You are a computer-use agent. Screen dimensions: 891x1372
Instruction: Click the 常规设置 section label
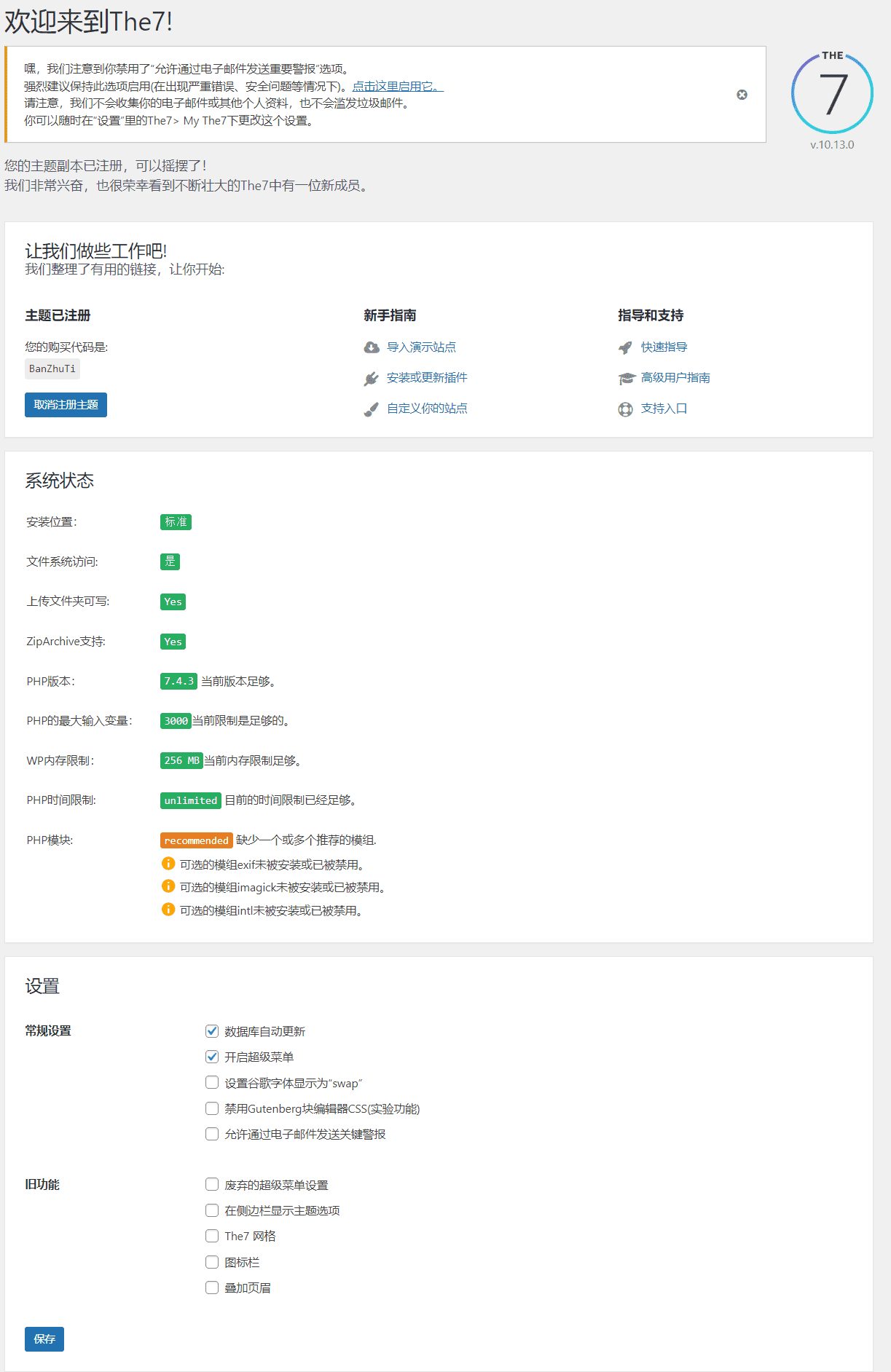[x=48, y=1031]
